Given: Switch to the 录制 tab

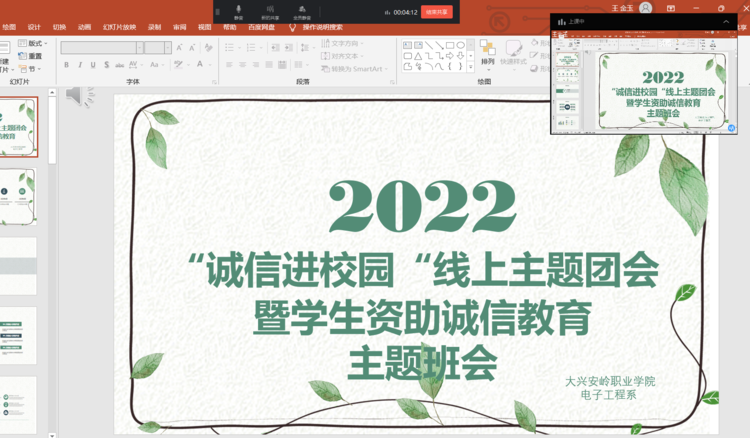Looking at the screenshot, I should [x=154, y=27].
